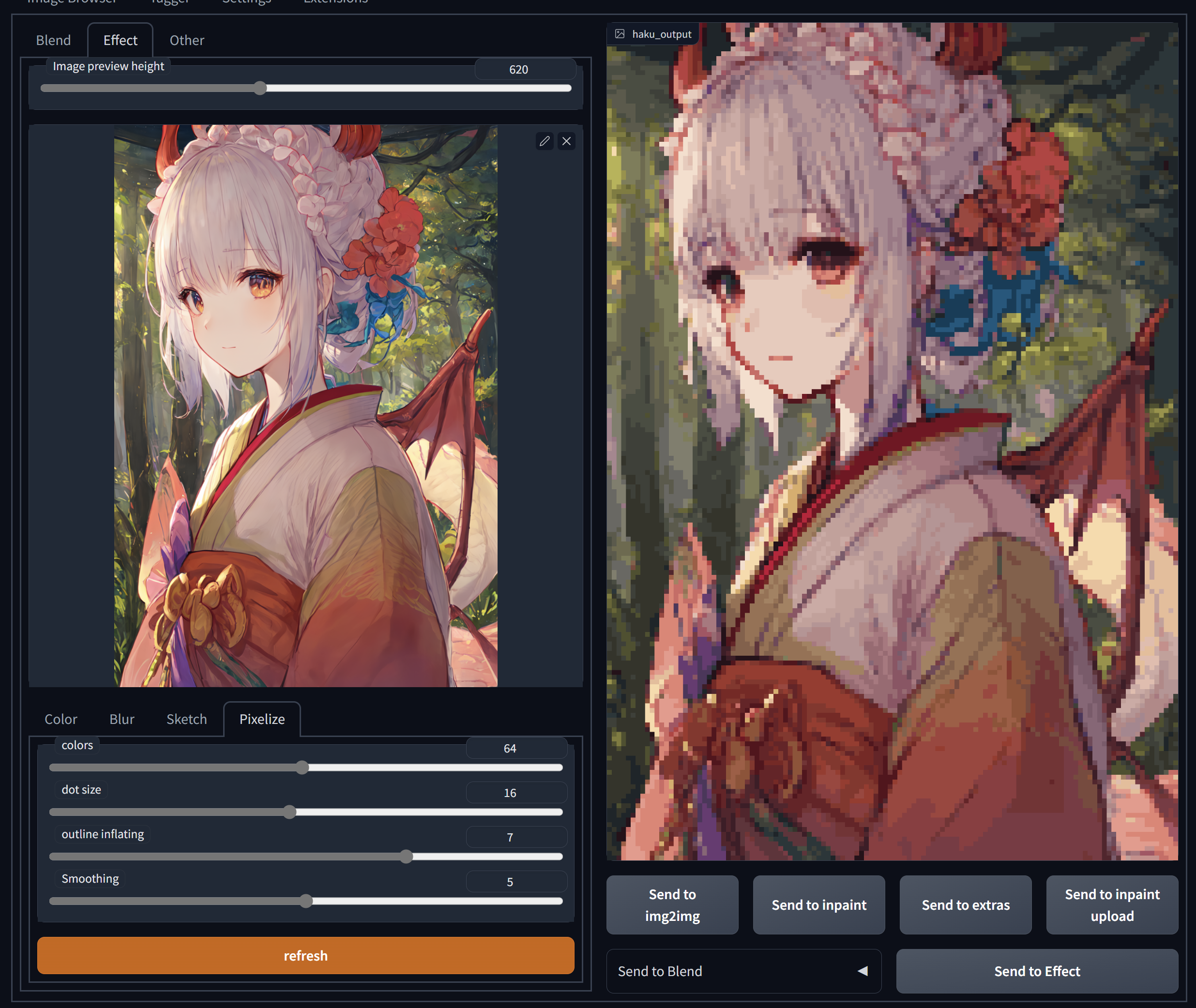This screenshot has height=1008, width=1196.
Task: Remove input image with the X icon
Action: point(566,141)
